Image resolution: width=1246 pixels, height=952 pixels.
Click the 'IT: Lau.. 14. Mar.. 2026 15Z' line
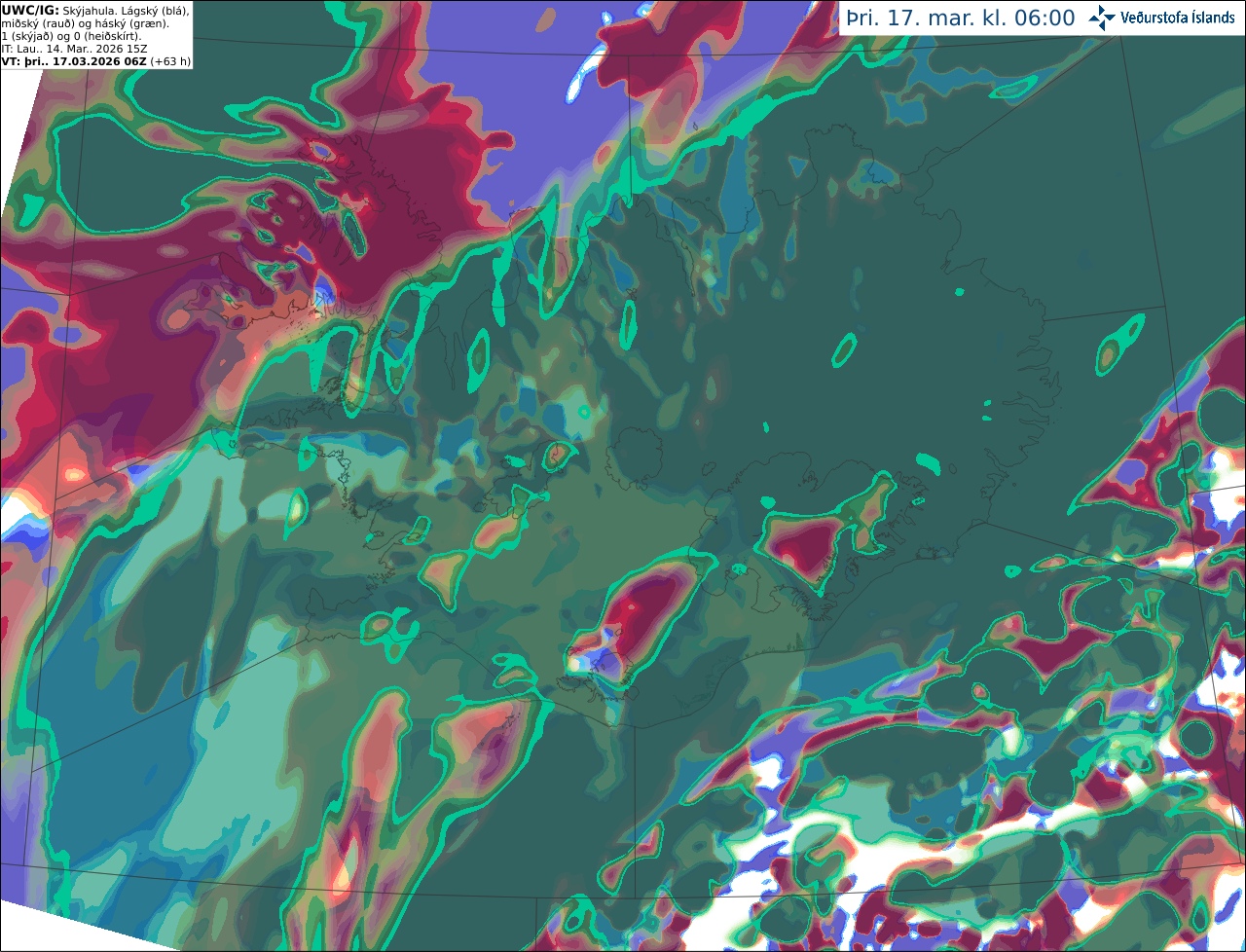(74, 48)
